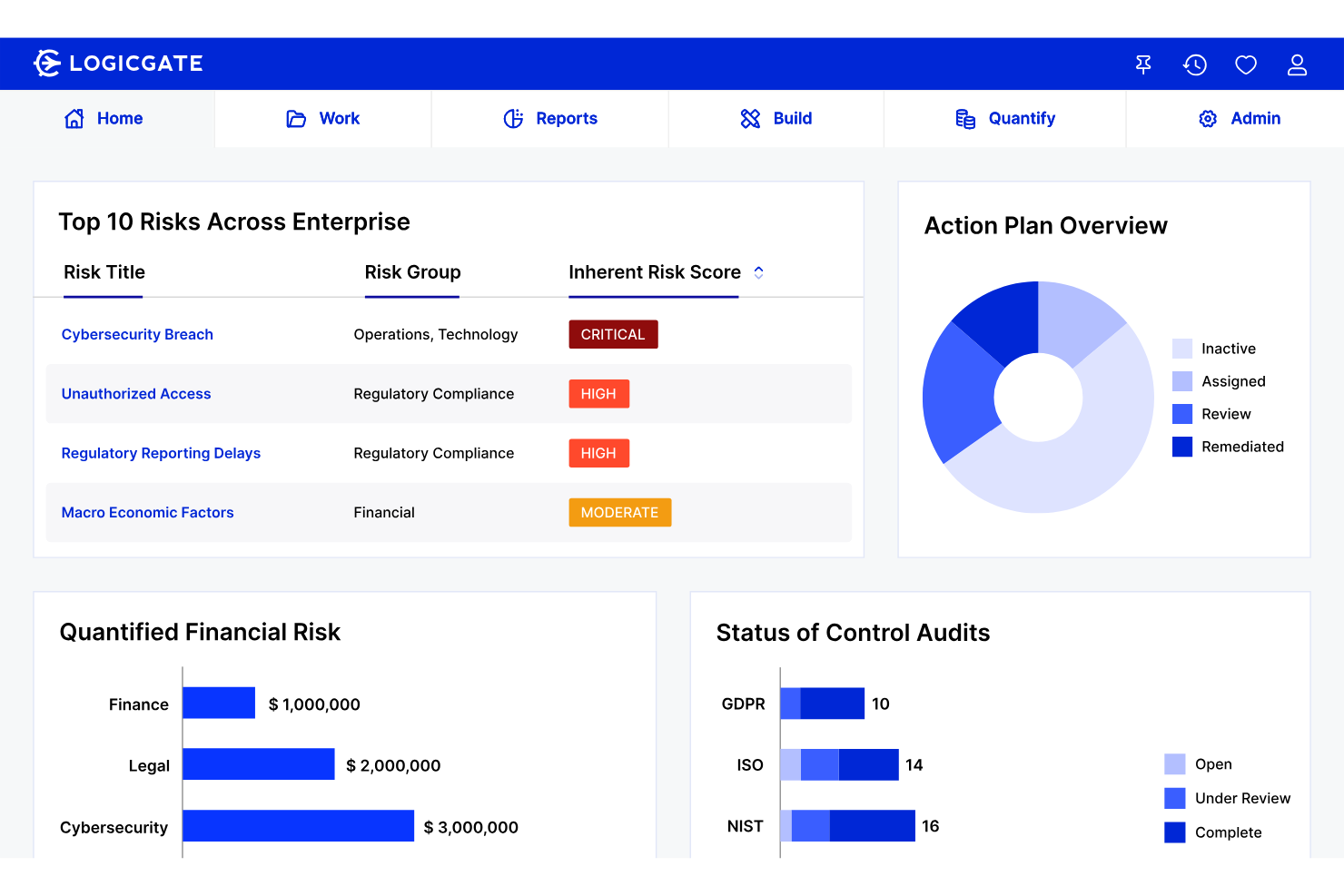Click the 'Financial' risk group cell

coord(384,513)
